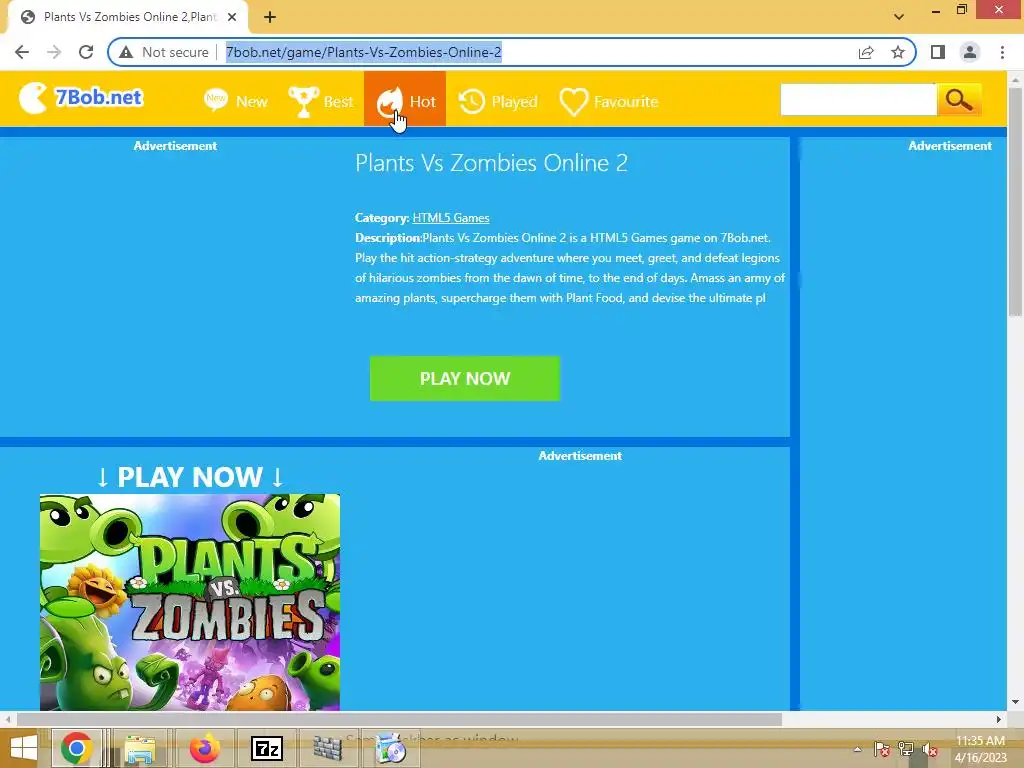The height and width of the screenshot is (768, 1024).
Task: Share this page icon in address bar
Action: point(866,52)
